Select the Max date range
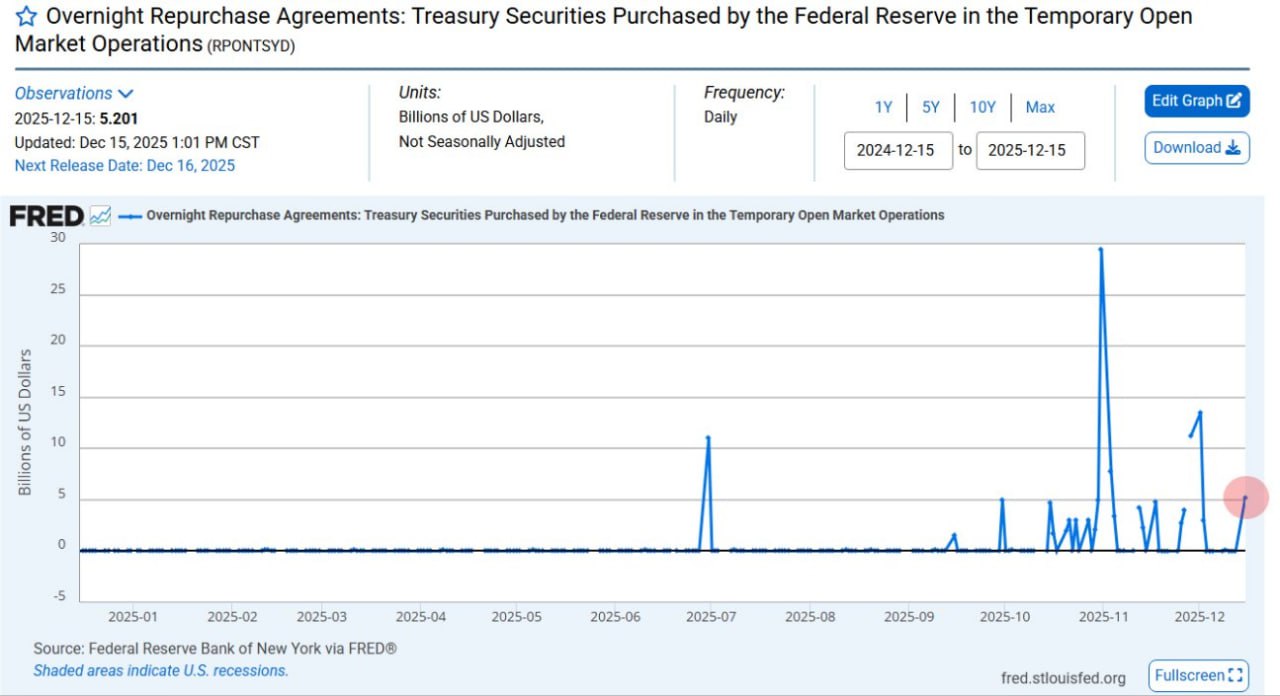Viewport: 1280px width, 696px height. [x=1040, y=107]
